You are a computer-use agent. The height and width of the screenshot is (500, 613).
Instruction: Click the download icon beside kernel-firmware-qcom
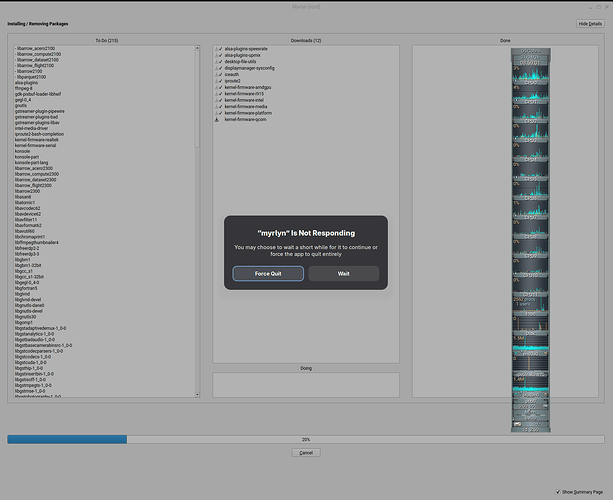pos(217,120)
